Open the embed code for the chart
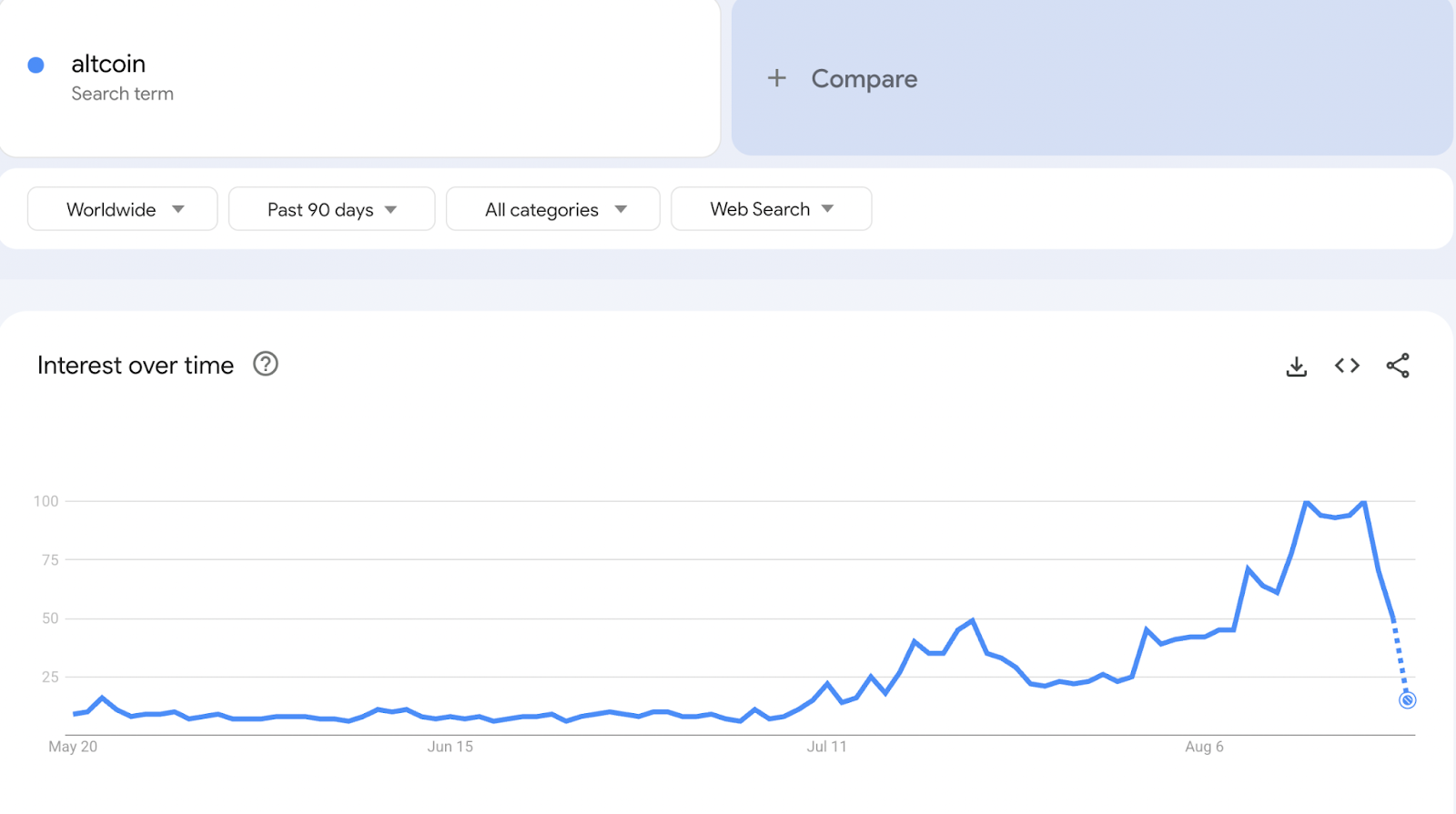 click(1346, 365)
